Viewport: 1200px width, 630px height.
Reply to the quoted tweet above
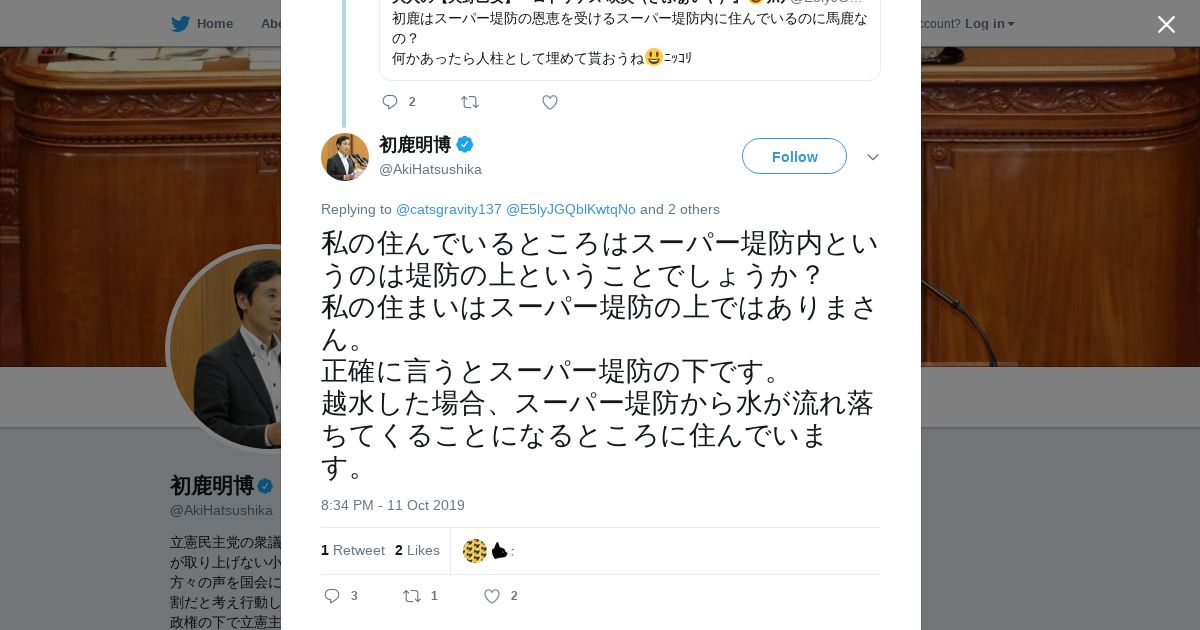click(390, 102)
